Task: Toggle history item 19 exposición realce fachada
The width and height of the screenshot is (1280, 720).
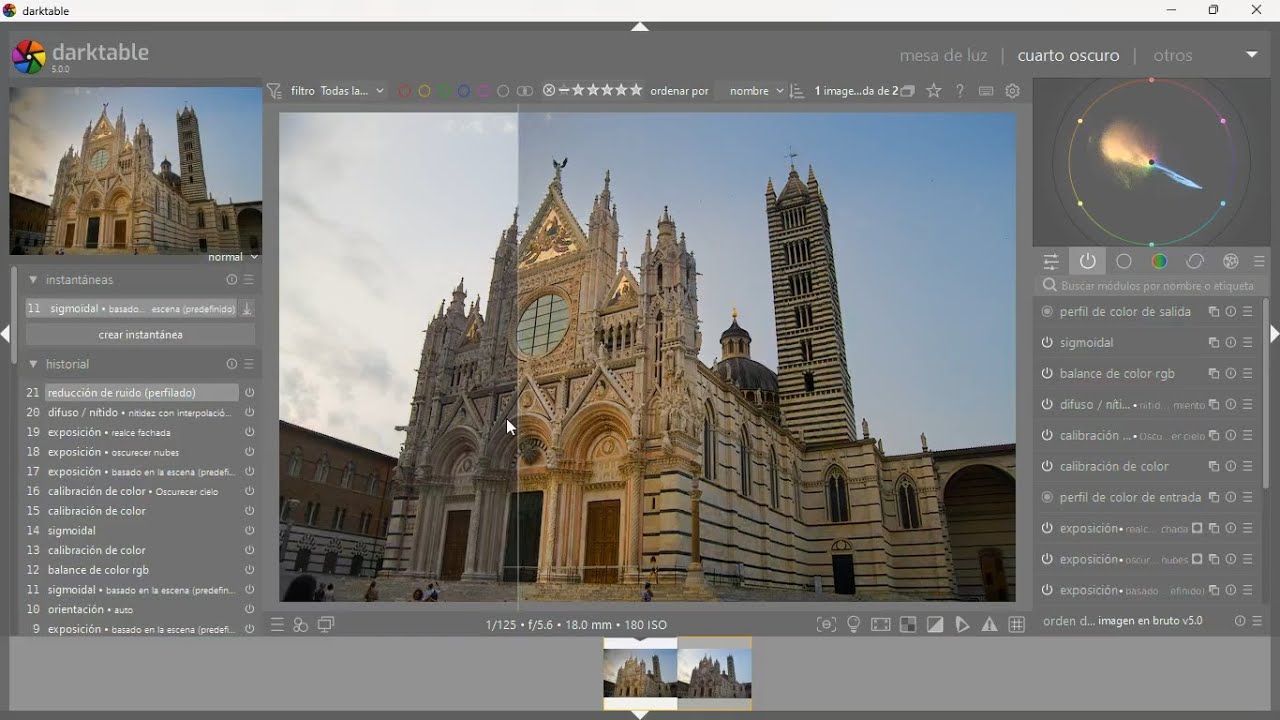Action: [x=250, y=433]
